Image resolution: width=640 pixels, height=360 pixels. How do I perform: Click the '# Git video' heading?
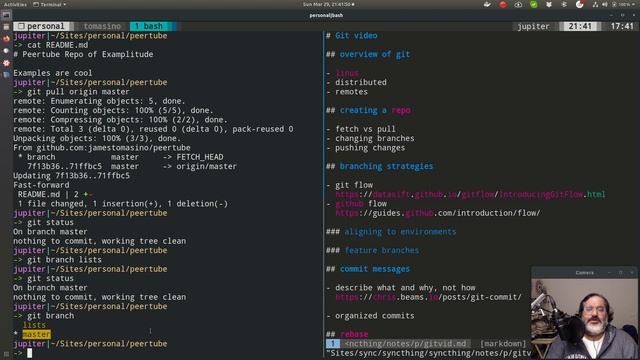pyautogui.click(x=351, y=36)
